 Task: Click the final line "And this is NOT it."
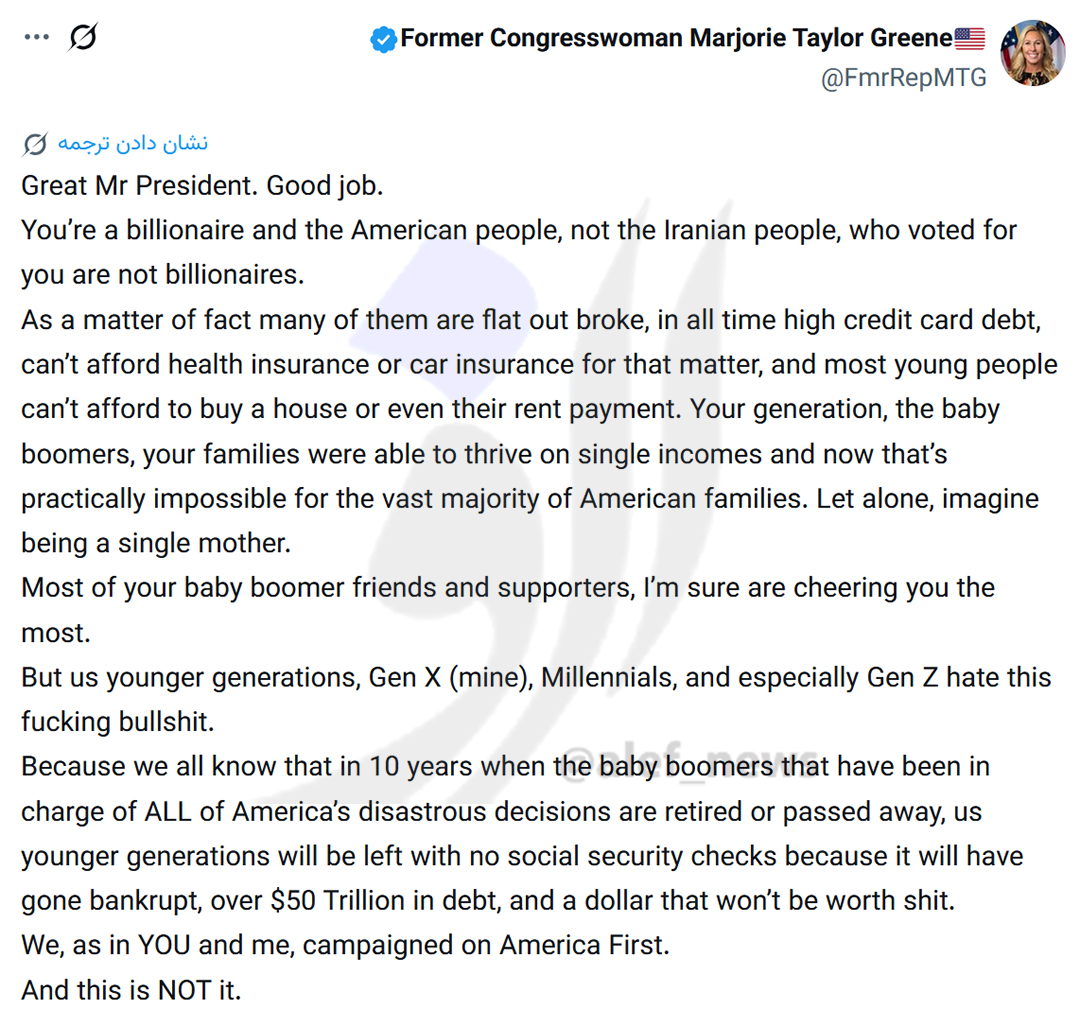pyautogui.click(x=131, y=990)
